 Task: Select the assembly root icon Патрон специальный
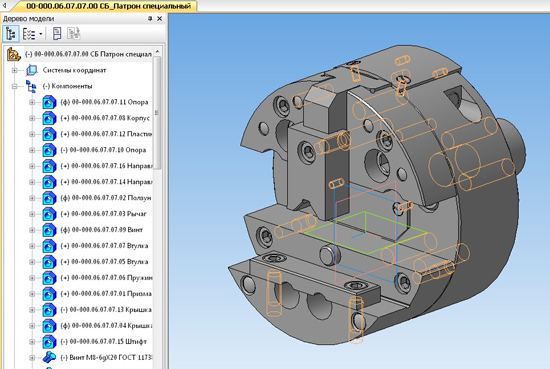coord(14,54)
